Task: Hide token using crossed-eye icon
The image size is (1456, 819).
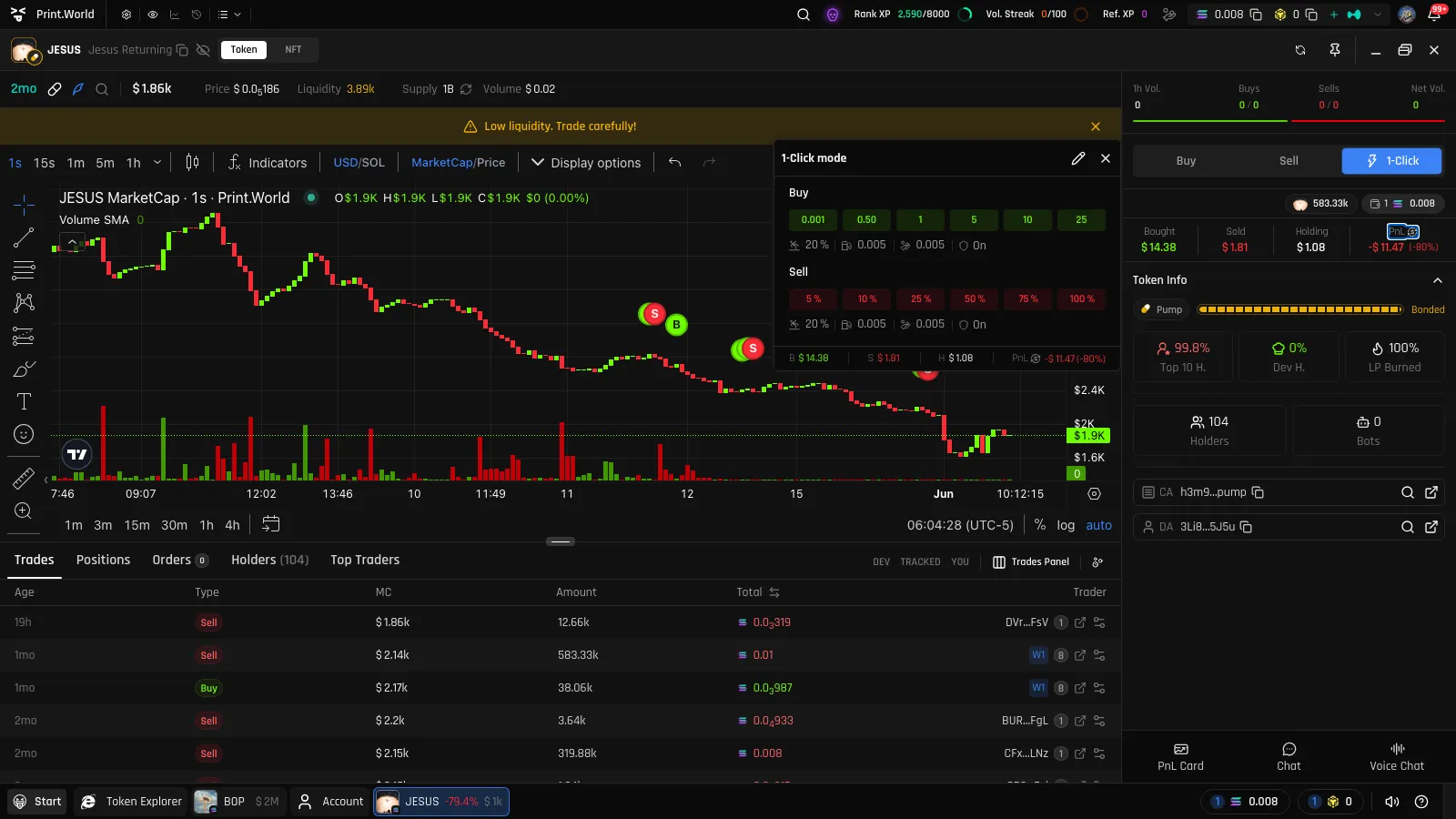Action: coord(203,50)
